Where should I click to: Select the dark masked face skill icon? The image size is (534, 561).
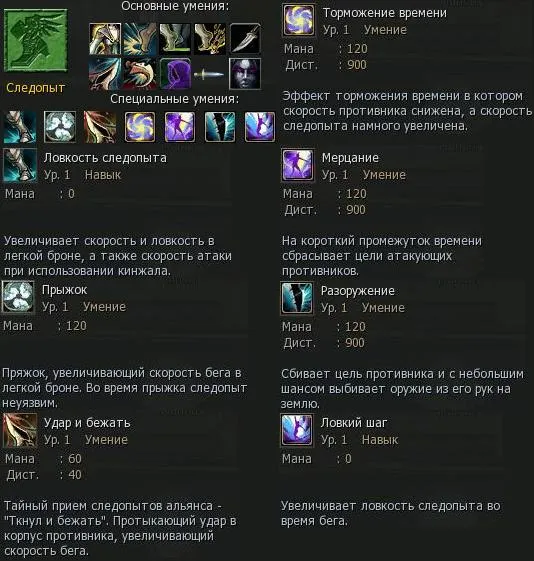(245, 74)
